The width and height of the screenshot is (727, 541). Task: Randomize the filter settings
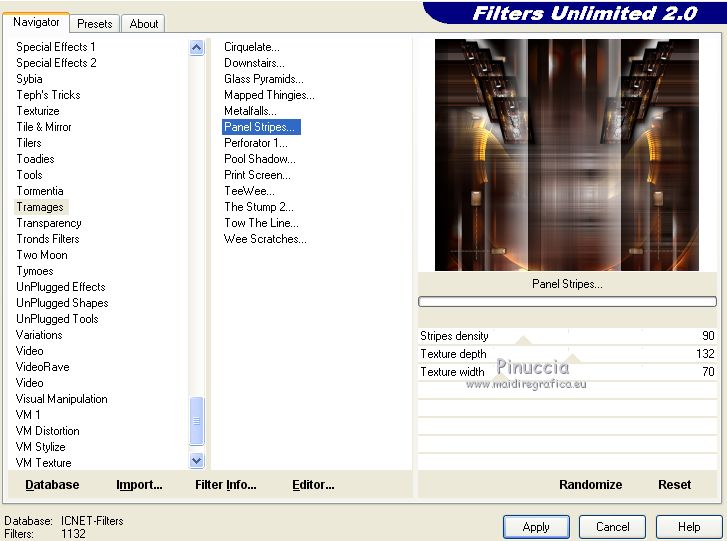590,484
